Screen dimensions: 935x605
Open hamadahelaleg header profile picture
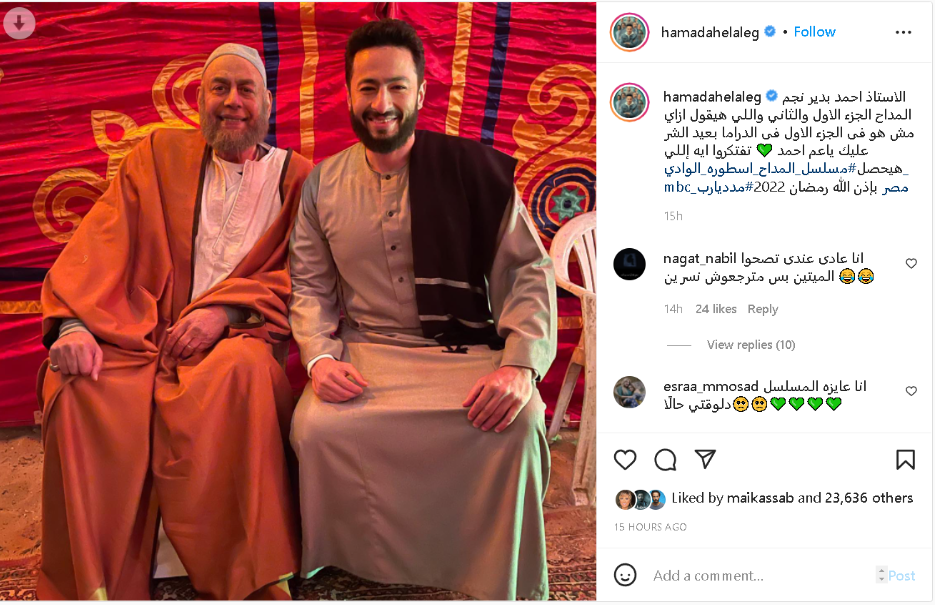tap(629, 32)
